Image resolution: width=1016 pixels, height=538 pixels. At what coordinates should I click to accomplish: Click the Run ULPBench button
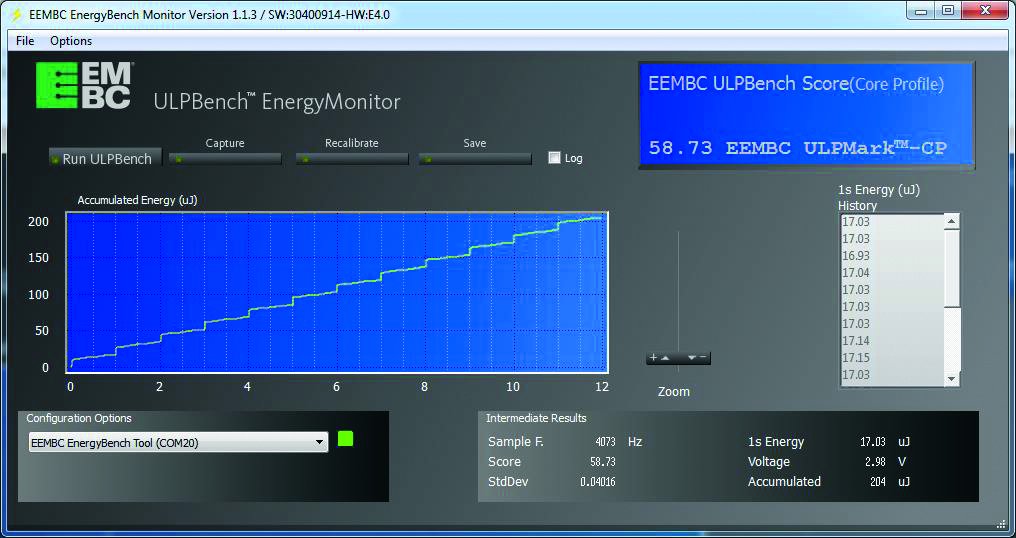click(x=106, y=159)
